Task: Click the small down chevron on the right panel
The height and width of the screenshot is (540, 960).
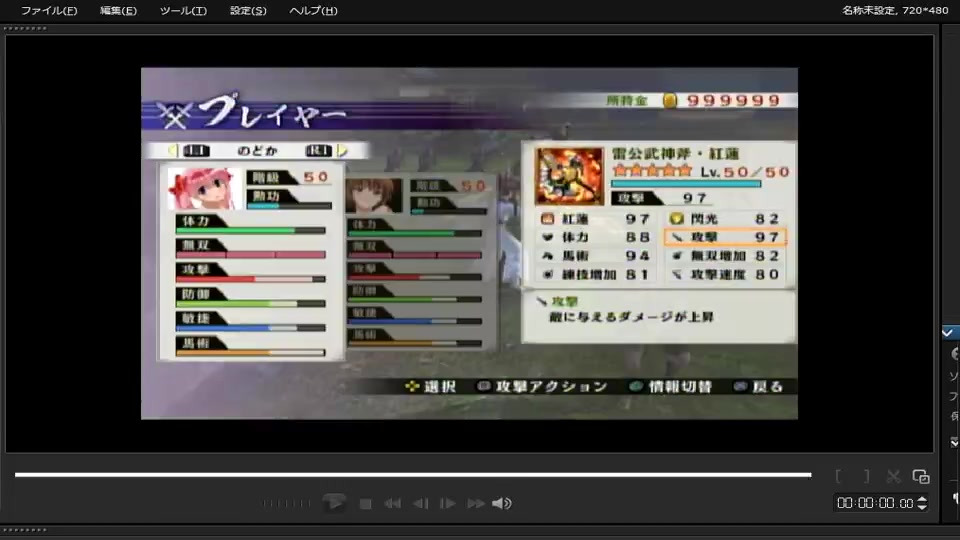Action: coord(954,442)
